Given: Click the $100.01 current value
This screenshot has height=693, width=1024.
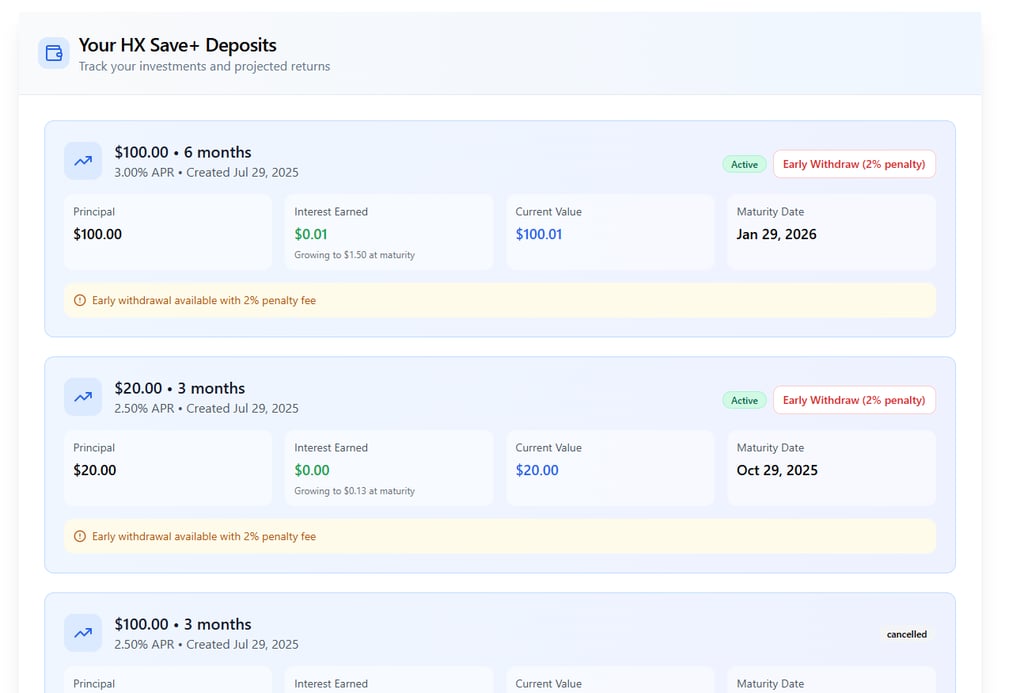Looking at the screenshot, I should point(539,234).
